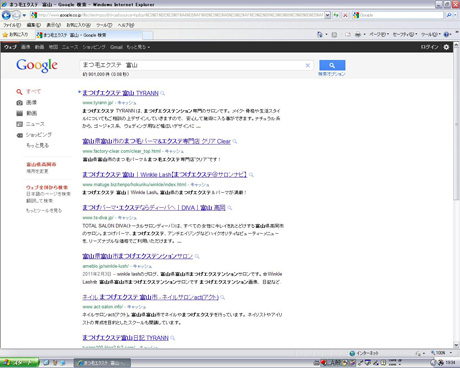Open キャッシュ link for www.tyrann.jp result

[127, 103]
